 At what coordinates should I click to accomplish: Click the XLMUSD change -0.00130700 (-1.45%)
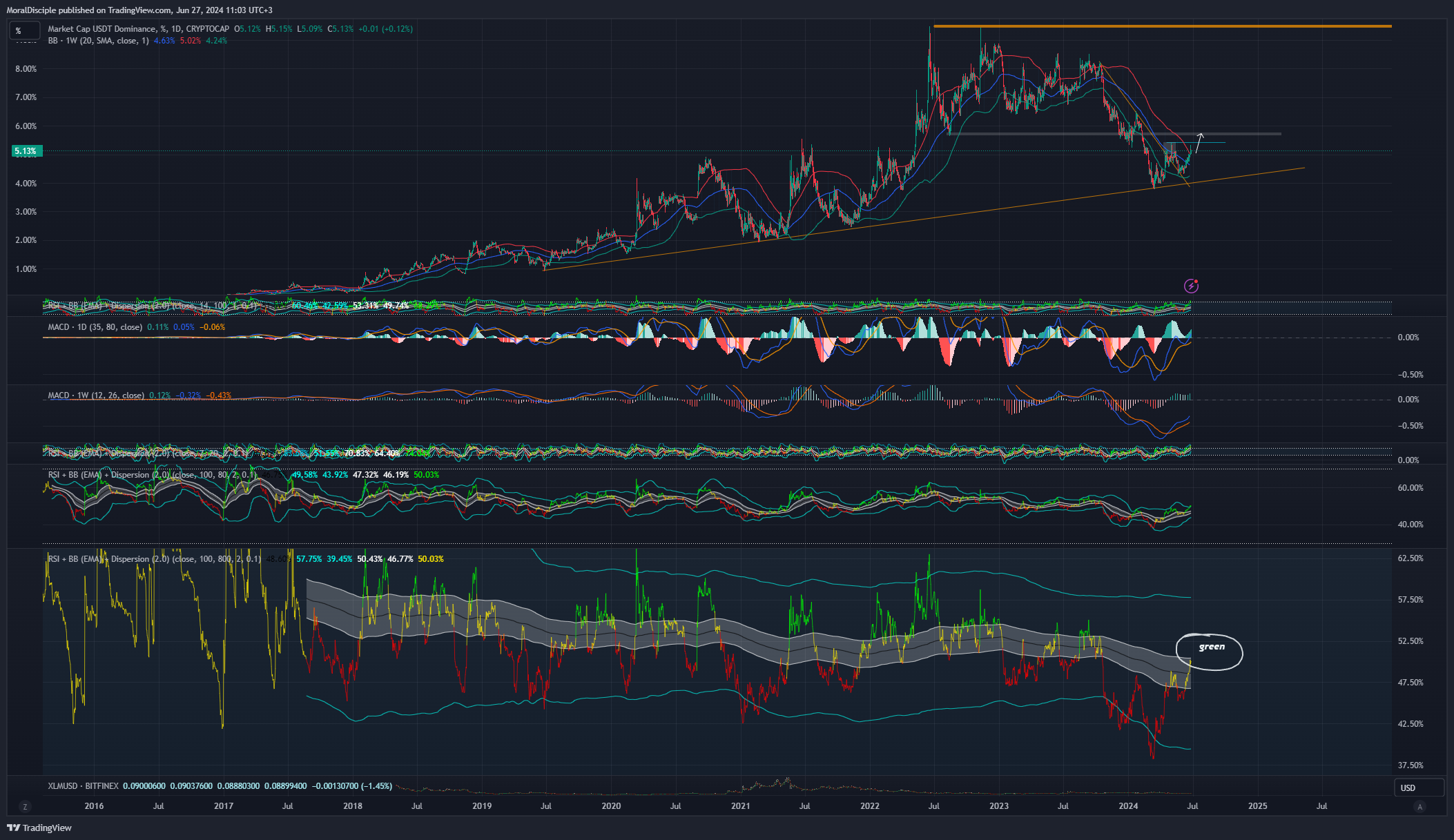point(352,786)
